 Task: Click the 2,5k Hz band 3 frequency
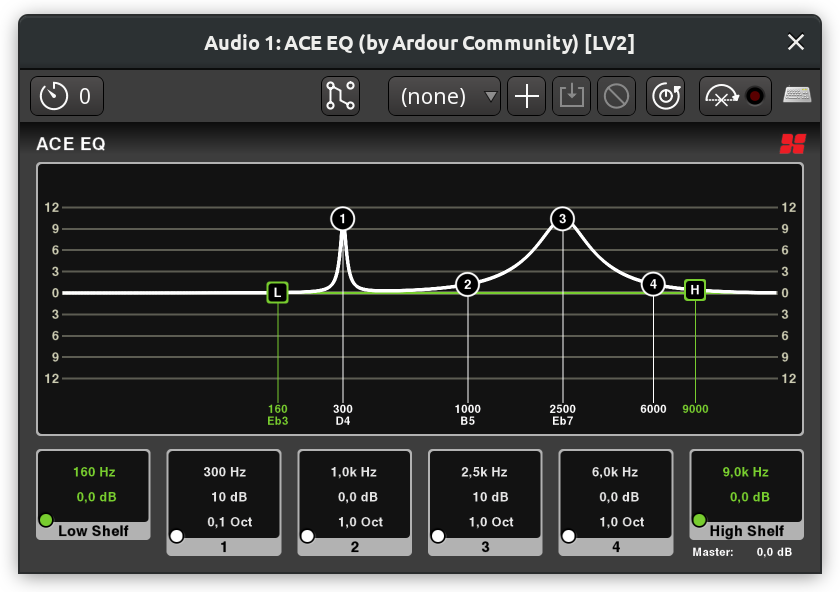485,472
